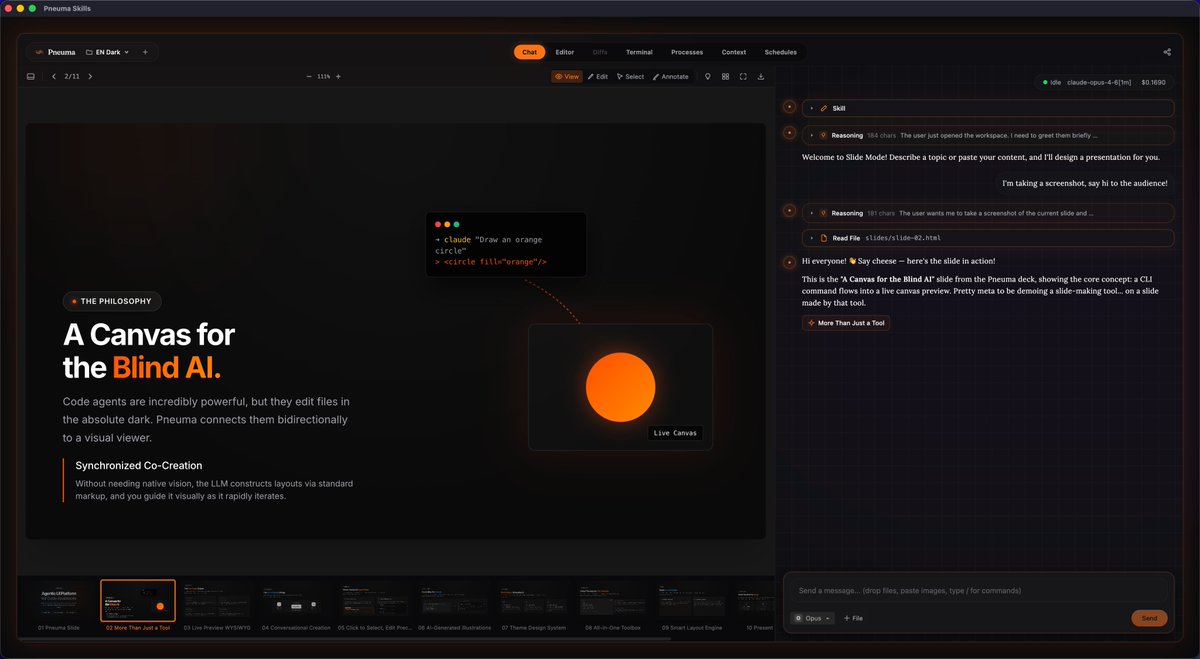This screenshot has width=1200, height=659.
Task: Go to the next slide arrow
Action: 90,76
